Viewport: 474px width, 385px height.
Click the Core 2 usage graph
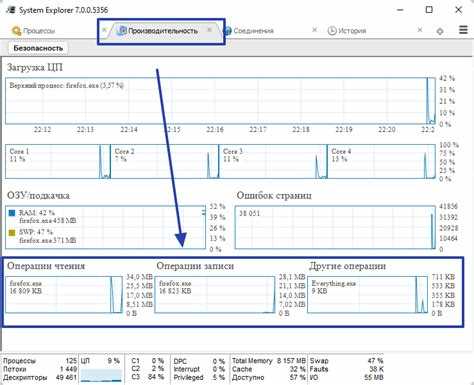pos(165,161)
